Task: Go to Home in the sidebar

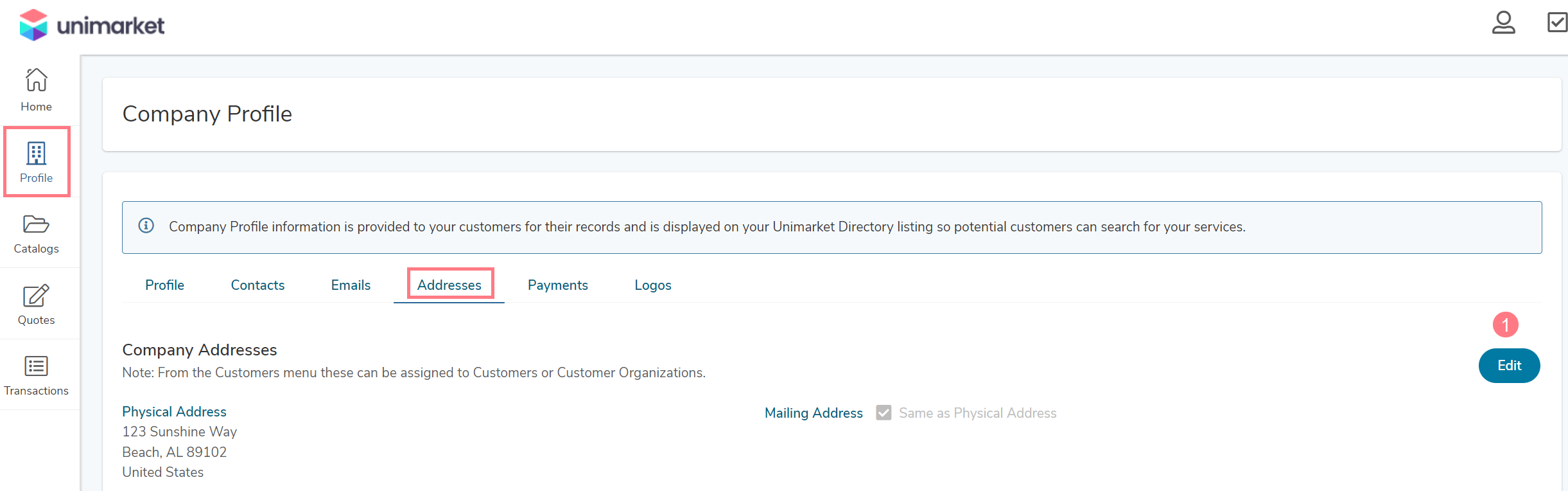Action: click(x=36, y=90)
